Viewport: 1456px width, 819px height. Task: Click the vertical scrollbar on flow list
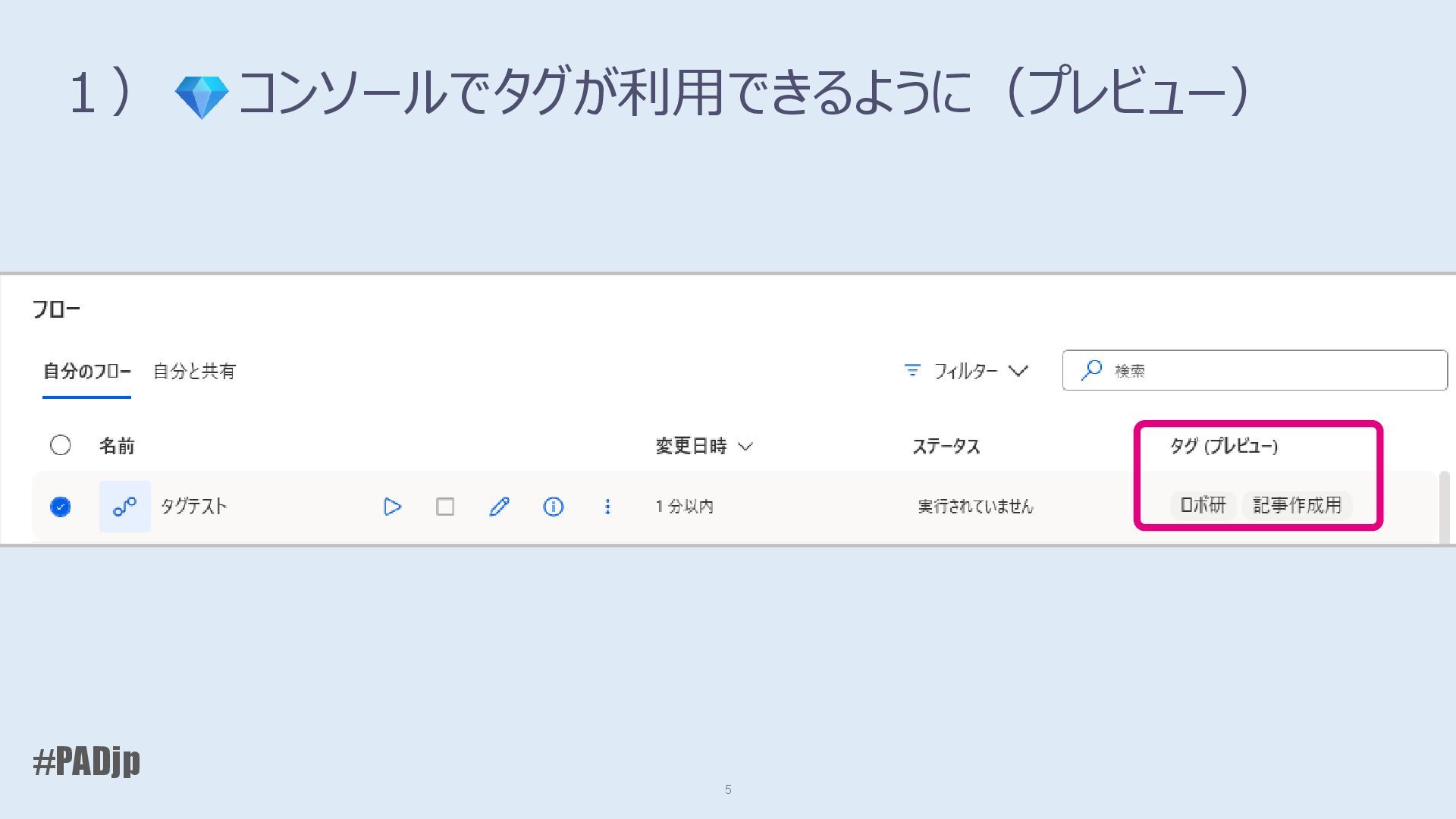coord(1444,506)
